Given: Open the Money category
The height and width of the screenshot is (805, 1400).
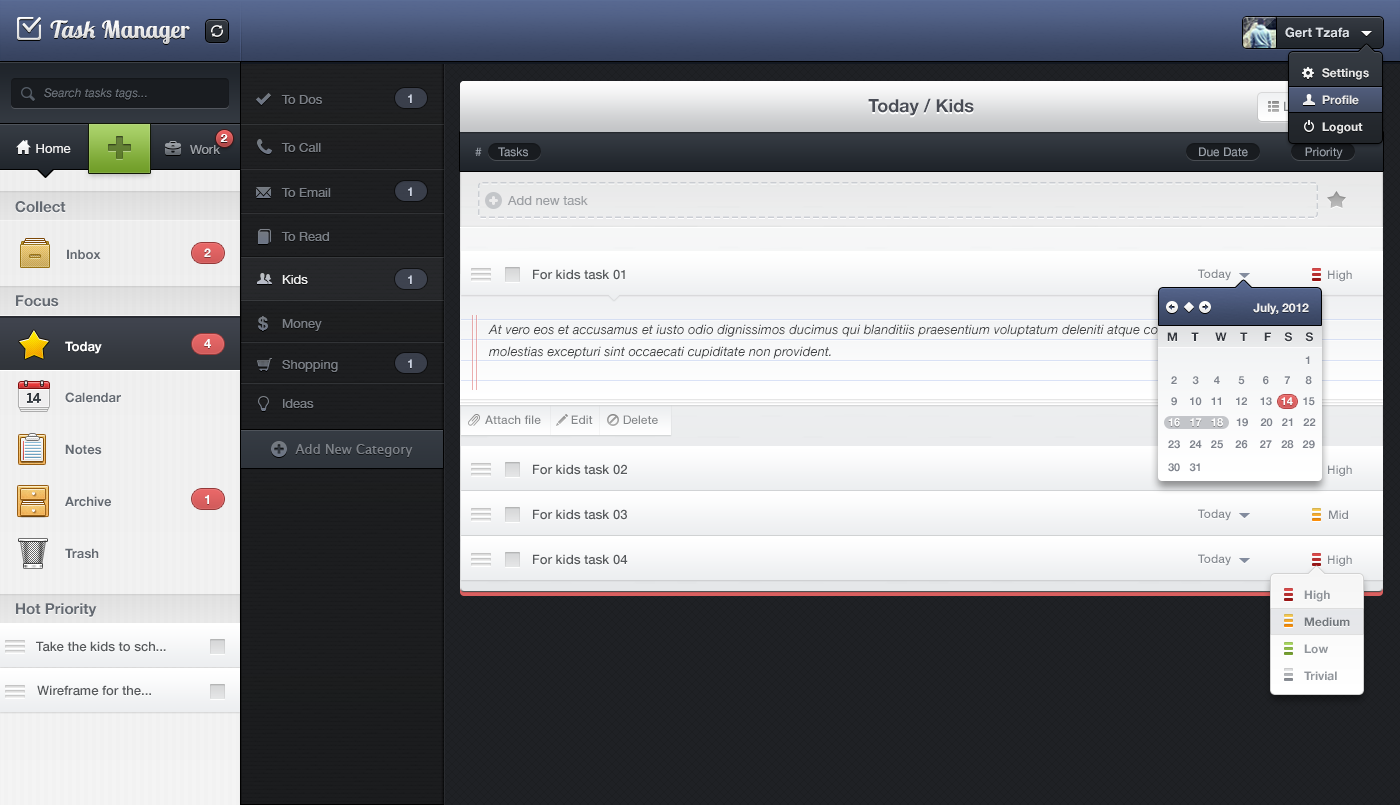Looking at the screenshot, I should click(x=342, y=323).
